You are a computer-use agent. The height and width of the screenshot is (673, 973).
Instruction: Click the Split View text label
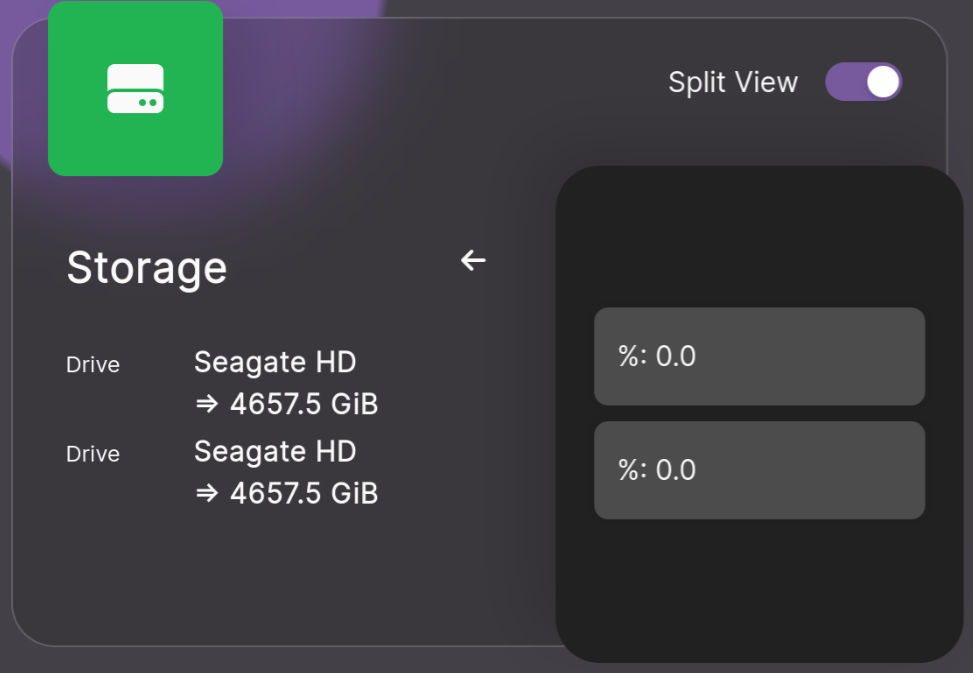pos(733,82)
